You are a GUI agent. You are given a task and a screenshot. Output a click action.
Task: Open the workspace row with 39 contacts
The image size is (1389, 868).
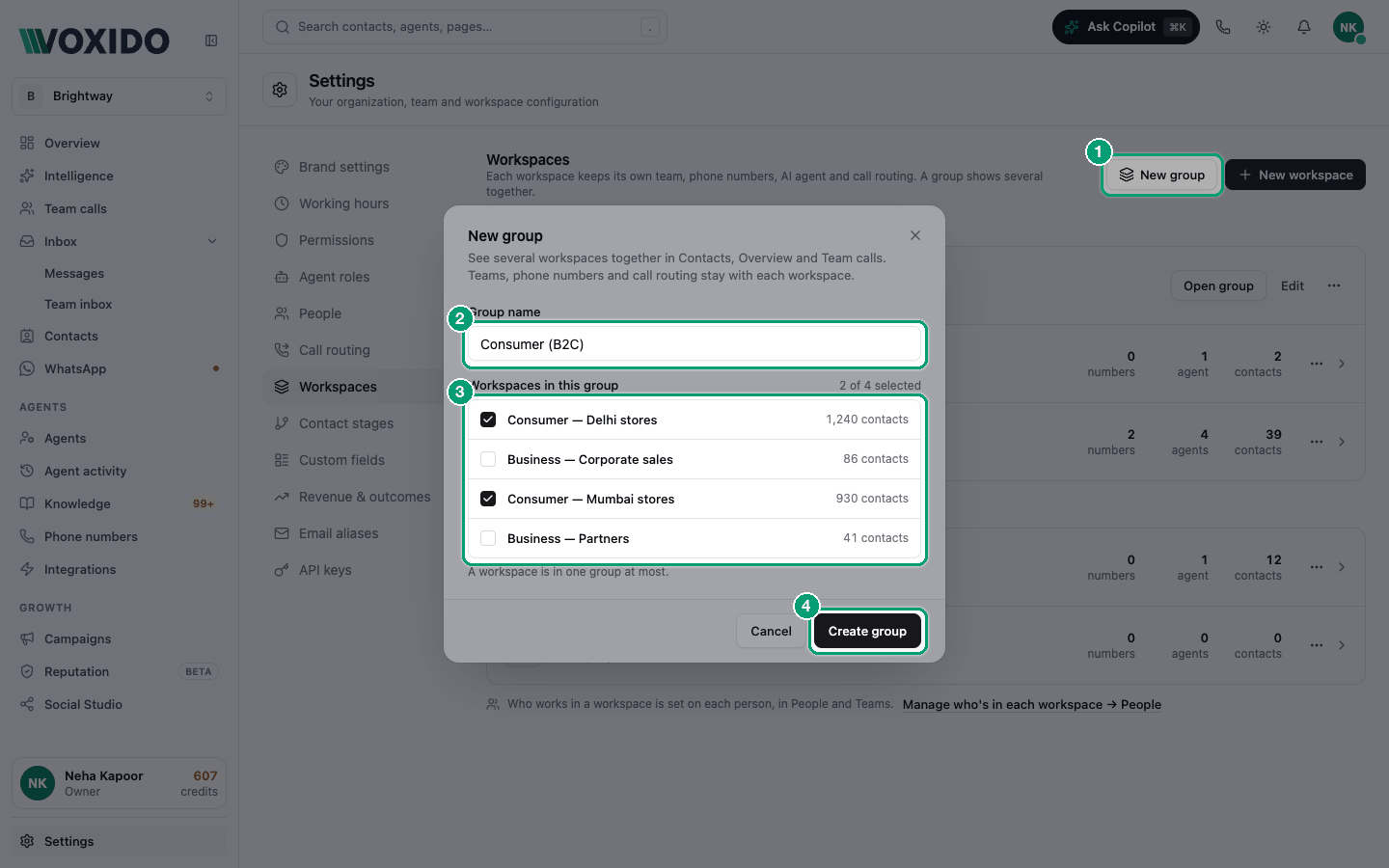[1342, 442]
